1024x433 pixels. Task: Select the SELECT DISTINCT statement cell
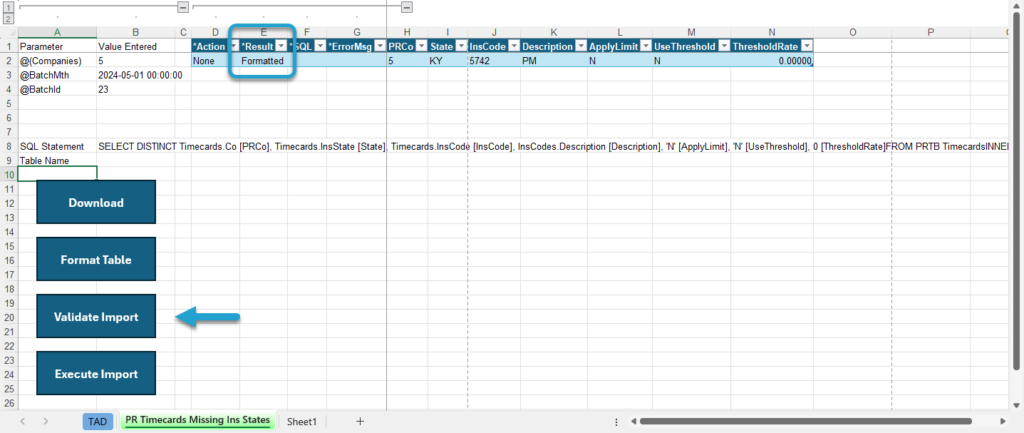(136, 146)
